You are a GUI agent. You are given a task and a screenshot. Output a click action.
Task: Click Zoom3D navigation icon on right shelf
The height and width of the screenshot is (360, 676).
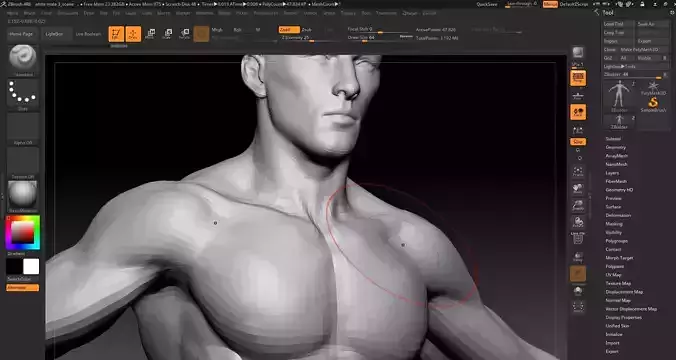click(x=578, y=206)
